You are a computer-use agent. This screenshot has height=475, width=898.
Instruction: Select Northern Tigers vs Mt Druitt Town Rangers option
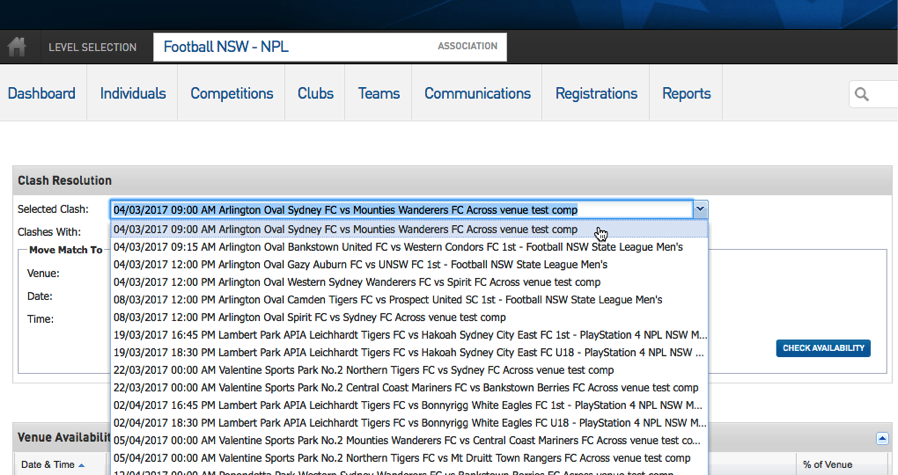(x=409, y=458)
